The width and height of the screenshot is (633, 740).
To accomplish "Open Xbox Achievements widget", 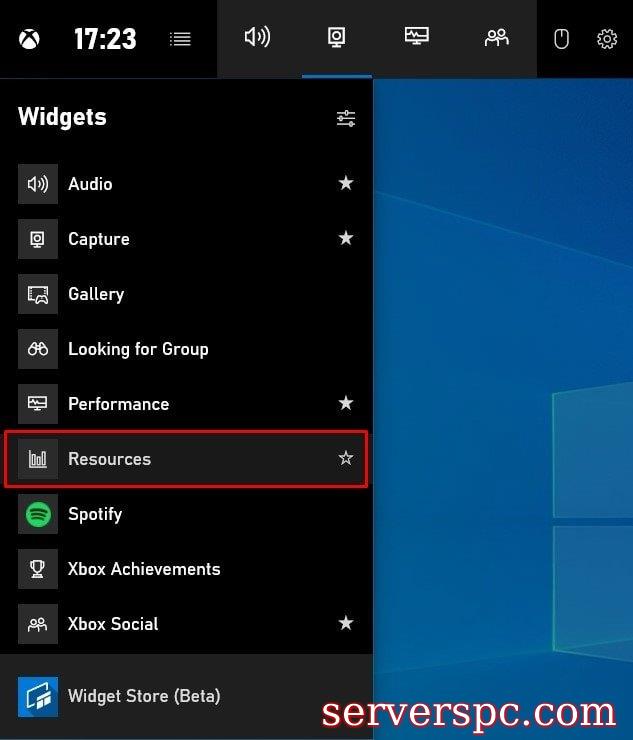I will [144, 569].
